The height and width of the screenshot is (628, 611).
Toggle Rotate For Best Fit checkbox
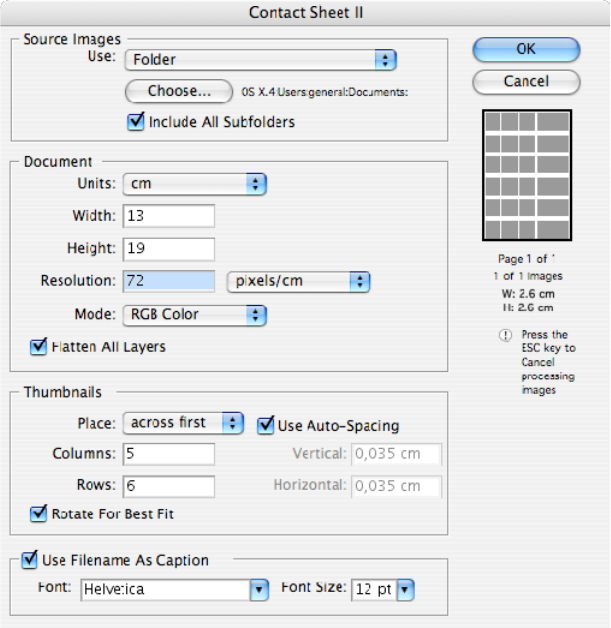[x=40, y=514]
